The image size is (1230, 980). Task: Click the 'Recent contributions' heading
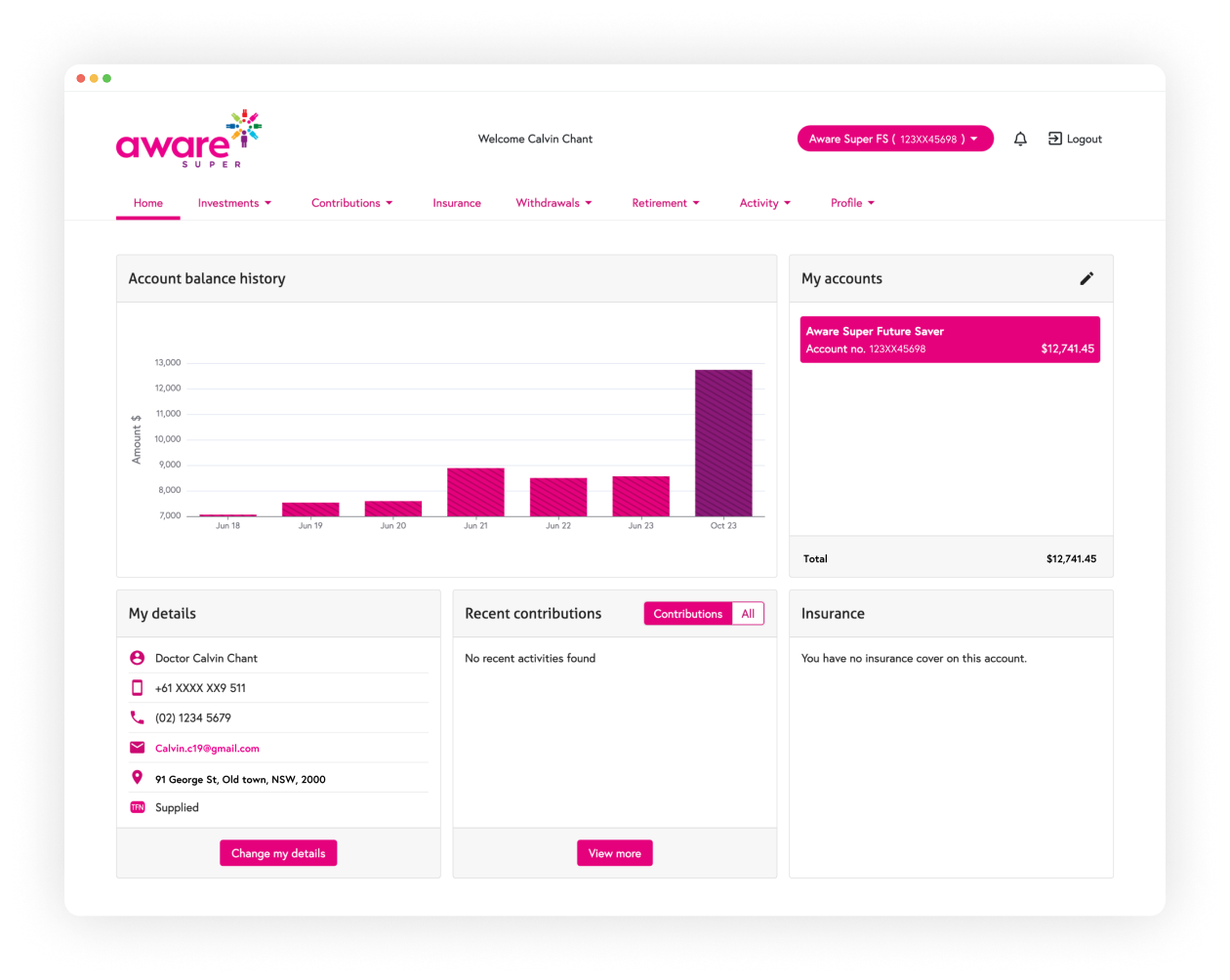click(x=533, y=614)
